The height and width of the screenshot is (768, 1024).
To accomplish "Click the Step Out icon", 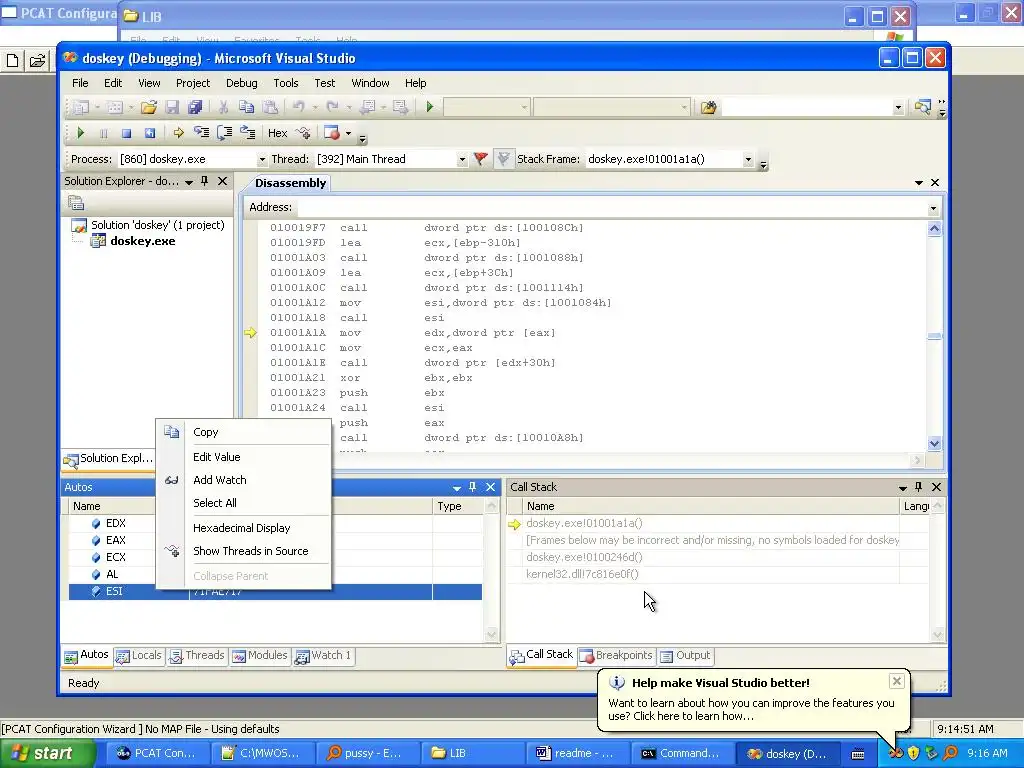I will 248,133.
